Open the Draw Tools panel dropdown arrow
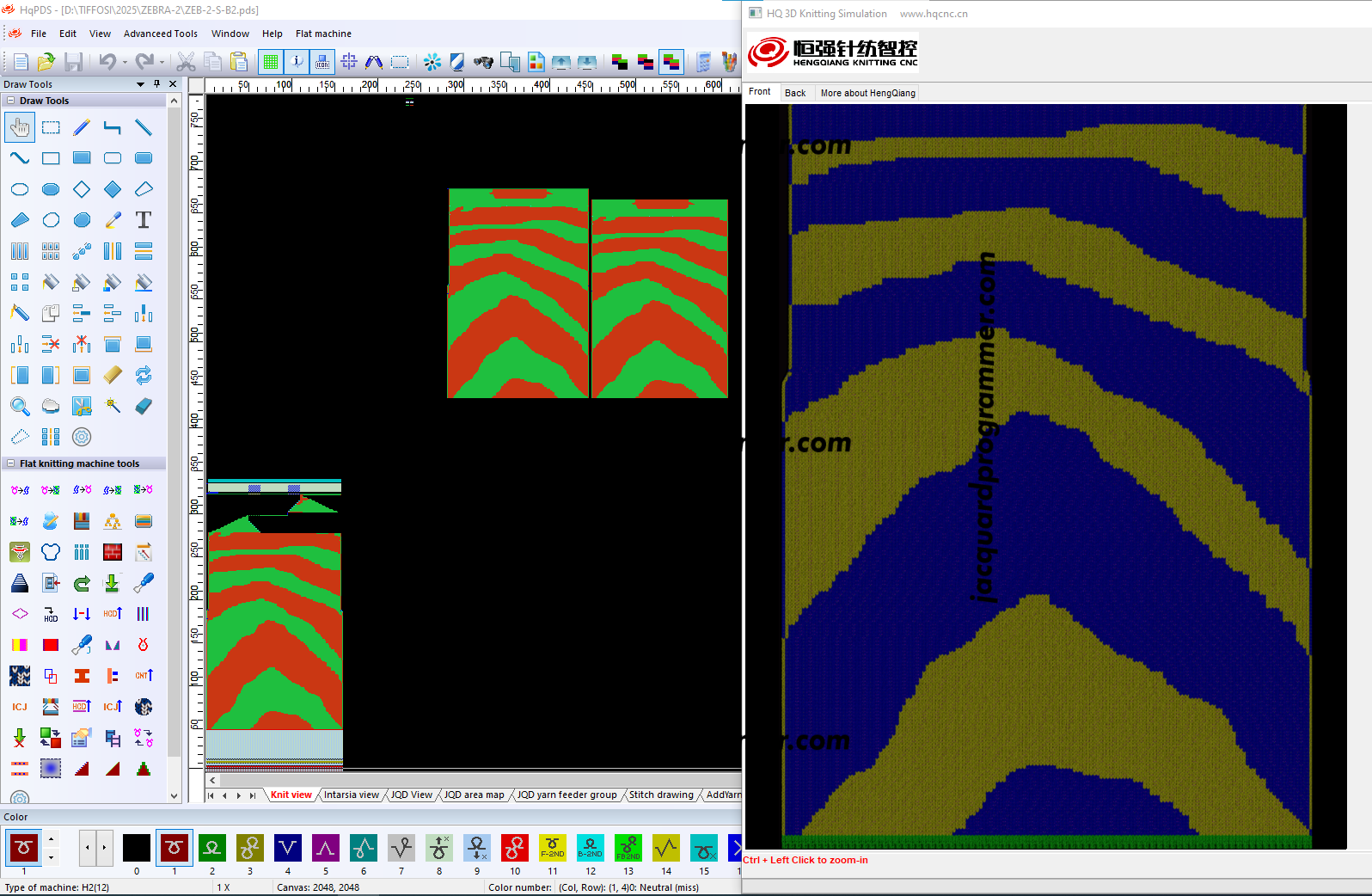Image resolution: width=1372 pixels, height=896 pixels. [x=140, y=84]
